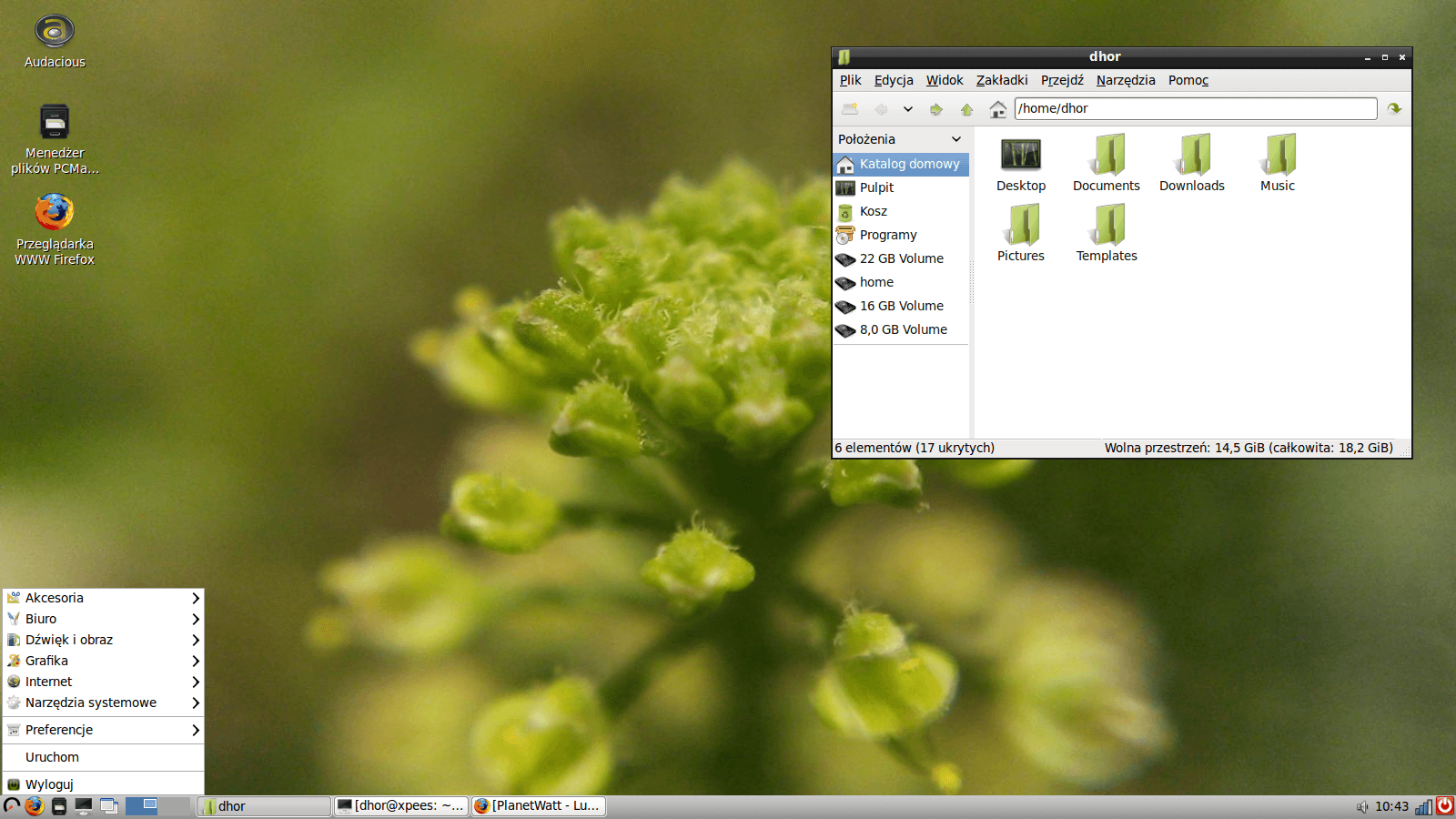Launch Firefox from the desktop icon
The width and height of the screenshot is (1456, 819).
pyautogui.click(x=55, y=229)
